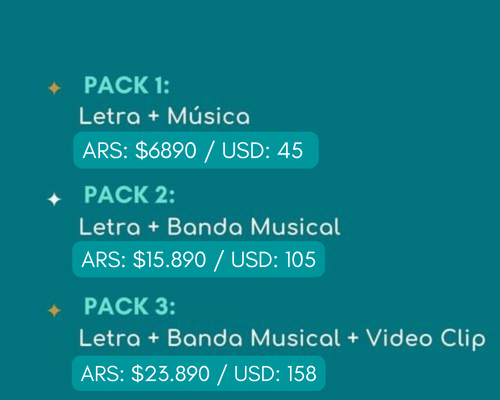Click the word Letra under PACK 1
Image resolution: width=500 pixels, height=400 pixels.
click(110, 116)
